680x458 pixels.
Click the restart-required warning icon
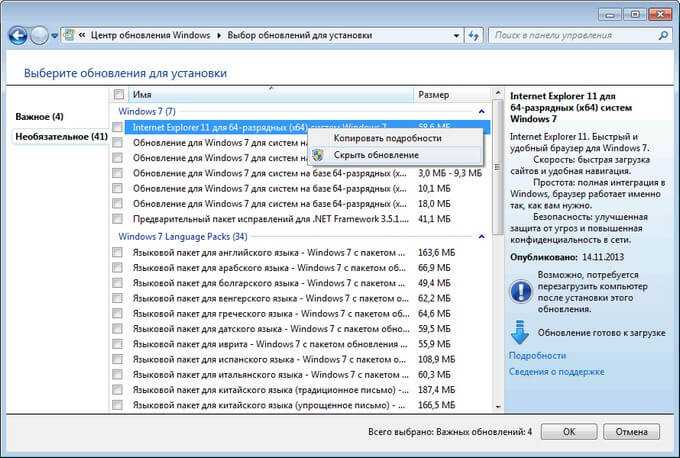pyautogui.click(x=521, y=291)
